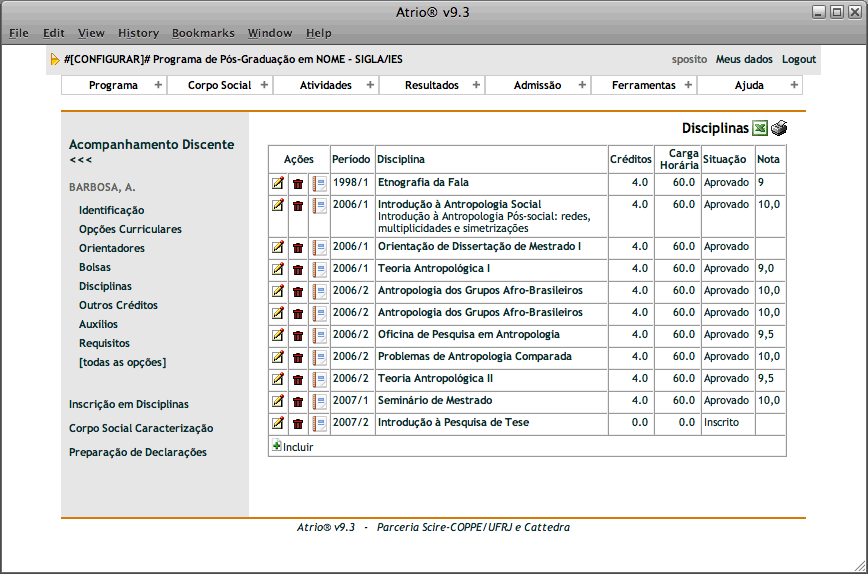
Task: Open details icon for Oficina de Pesquisa em Antropologia
Action: 319,335
